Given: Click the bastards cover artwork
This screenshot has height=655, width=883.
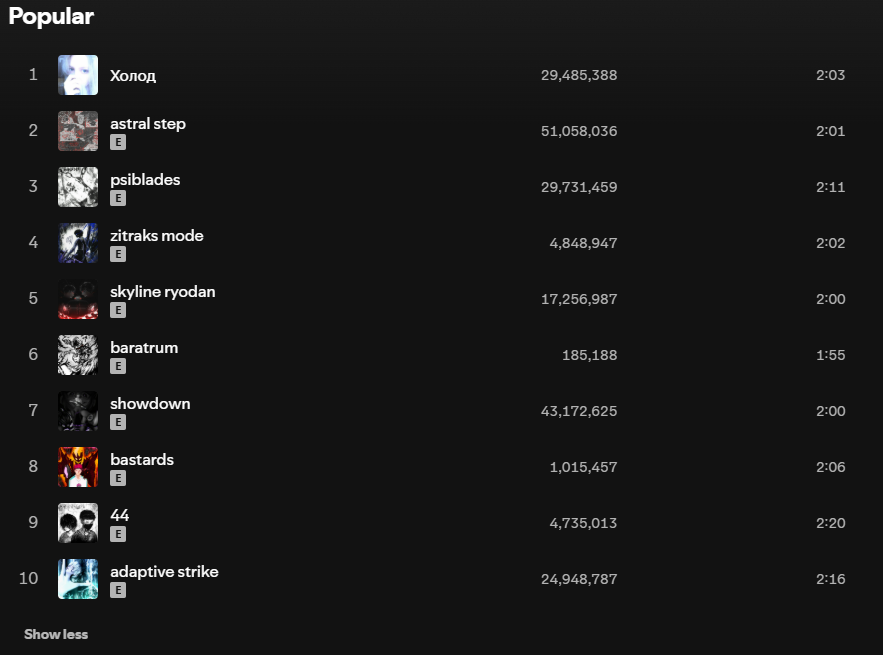Looking at the screenshot, I should tap(78, 467).
